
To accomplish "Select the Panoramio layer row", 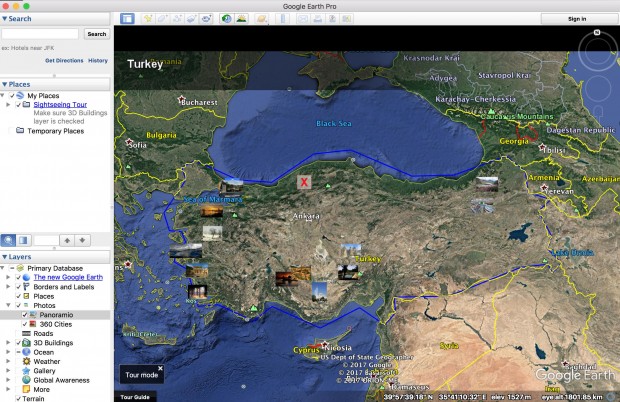I will (x=55, y=315).
